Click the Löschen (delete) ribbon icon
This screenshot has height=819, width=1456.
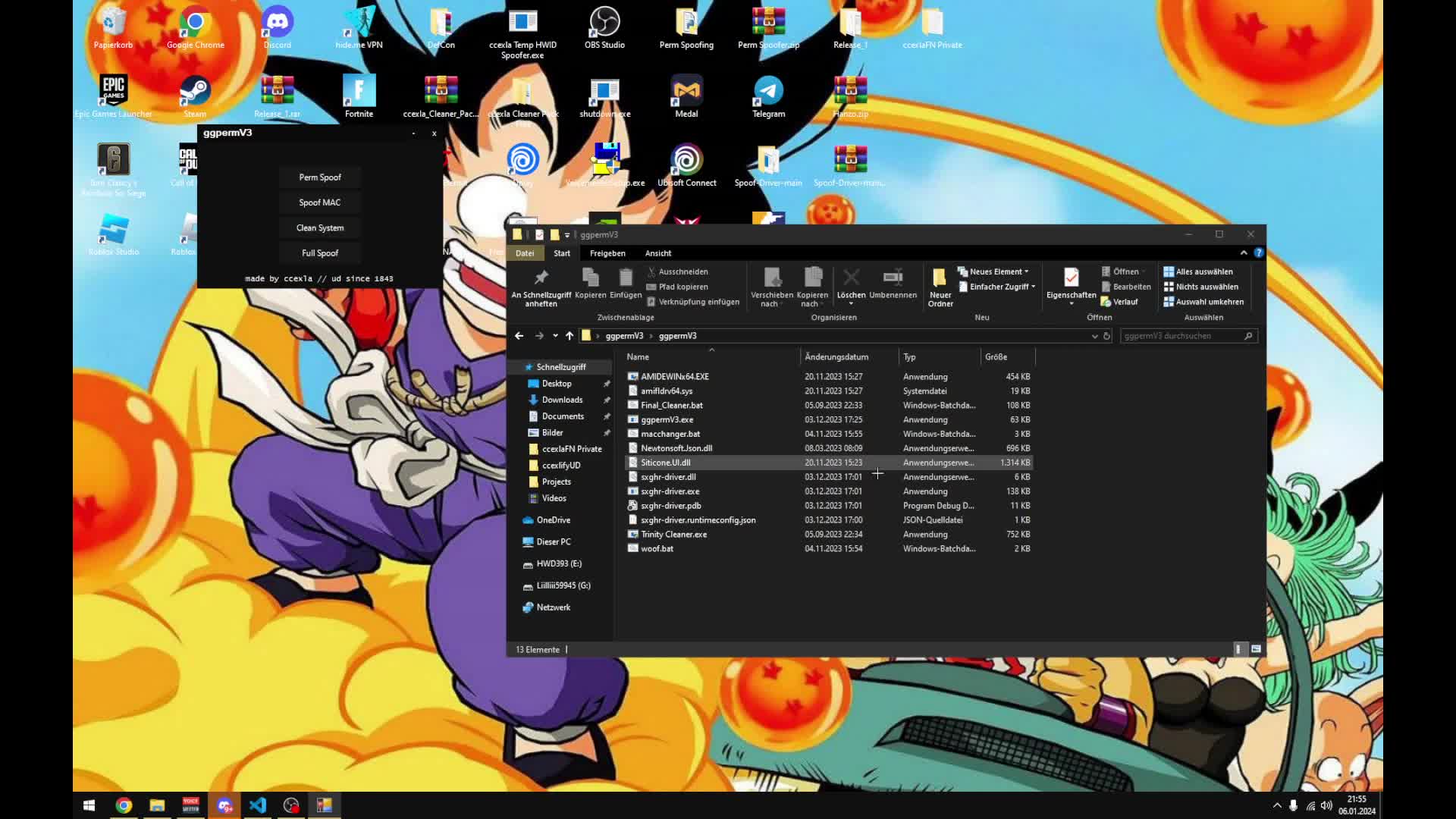click(851, 278)
